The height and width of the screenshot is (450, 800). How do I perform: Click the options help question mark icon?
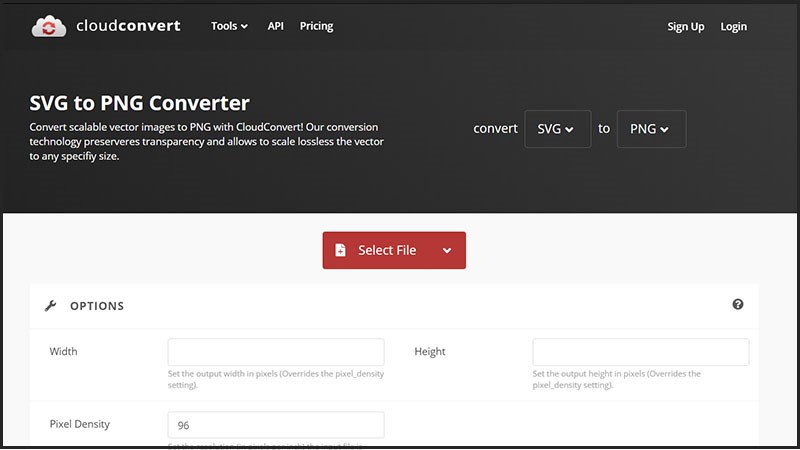pos(738,305)
